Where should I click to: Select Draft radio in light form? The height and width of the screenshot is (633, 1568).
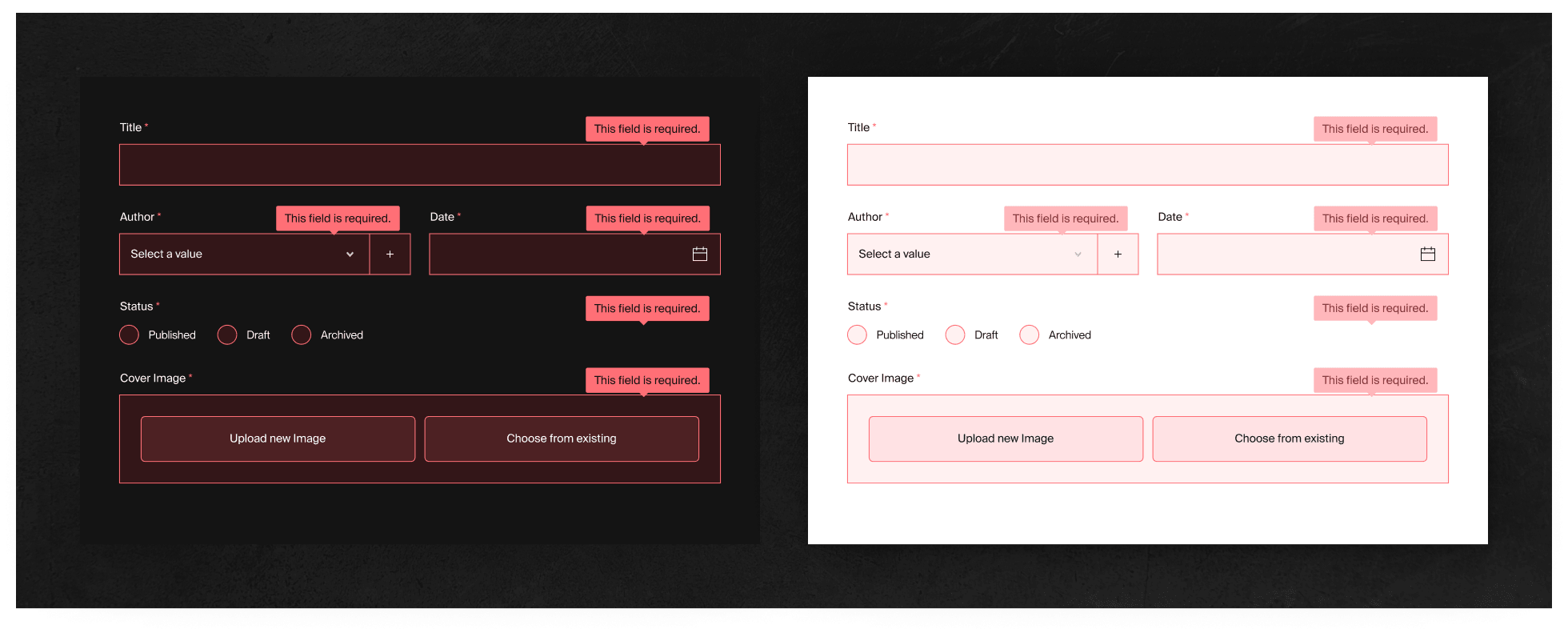pos(955,335)
